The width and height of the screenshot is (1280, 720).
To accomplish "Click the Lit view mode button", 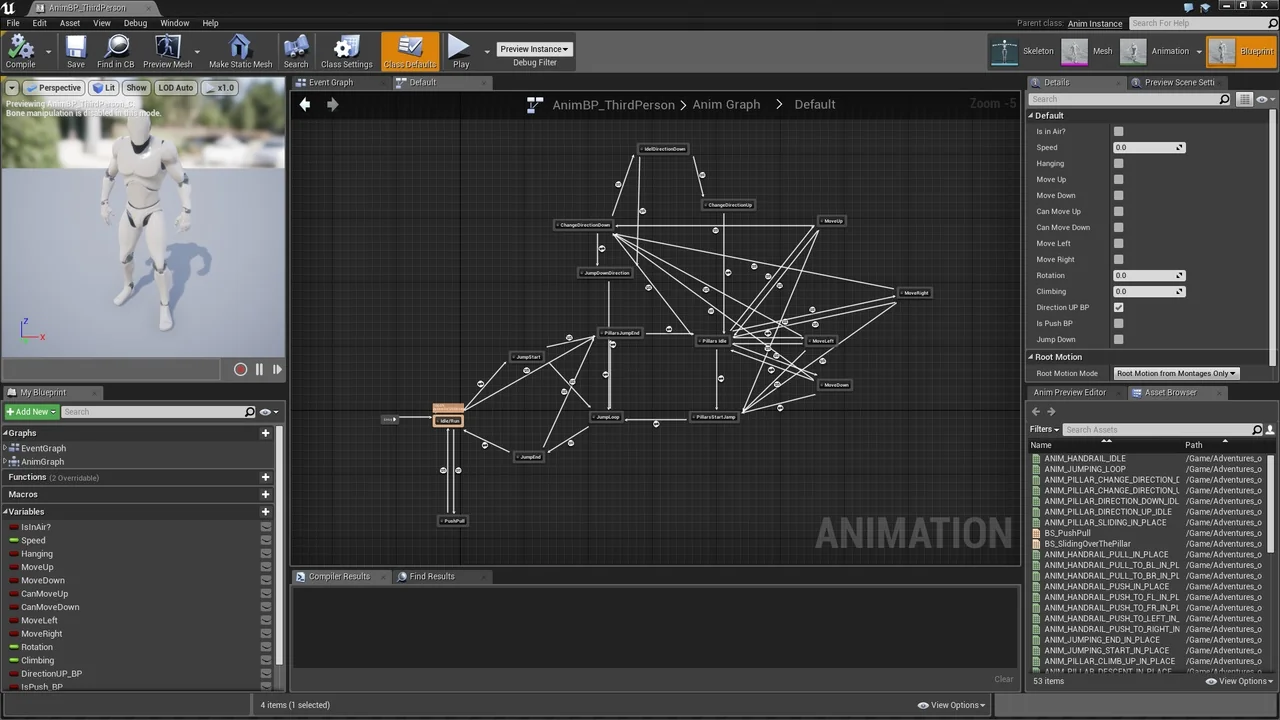I will tap(104, 88).
